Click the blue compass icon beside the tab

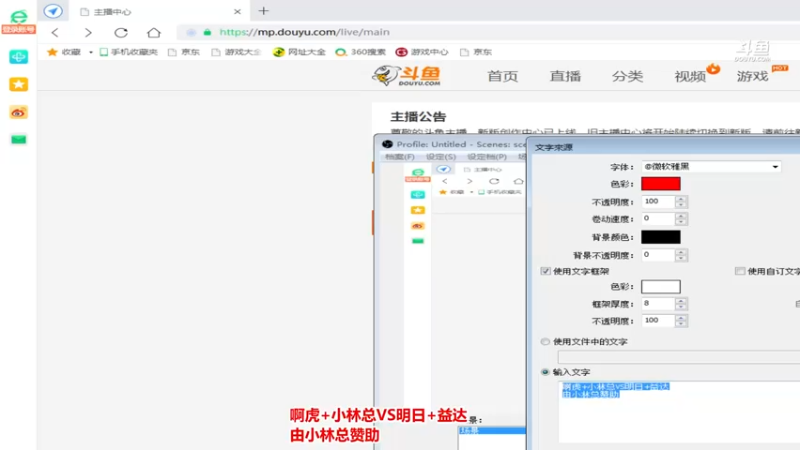(x=53, y=11)
